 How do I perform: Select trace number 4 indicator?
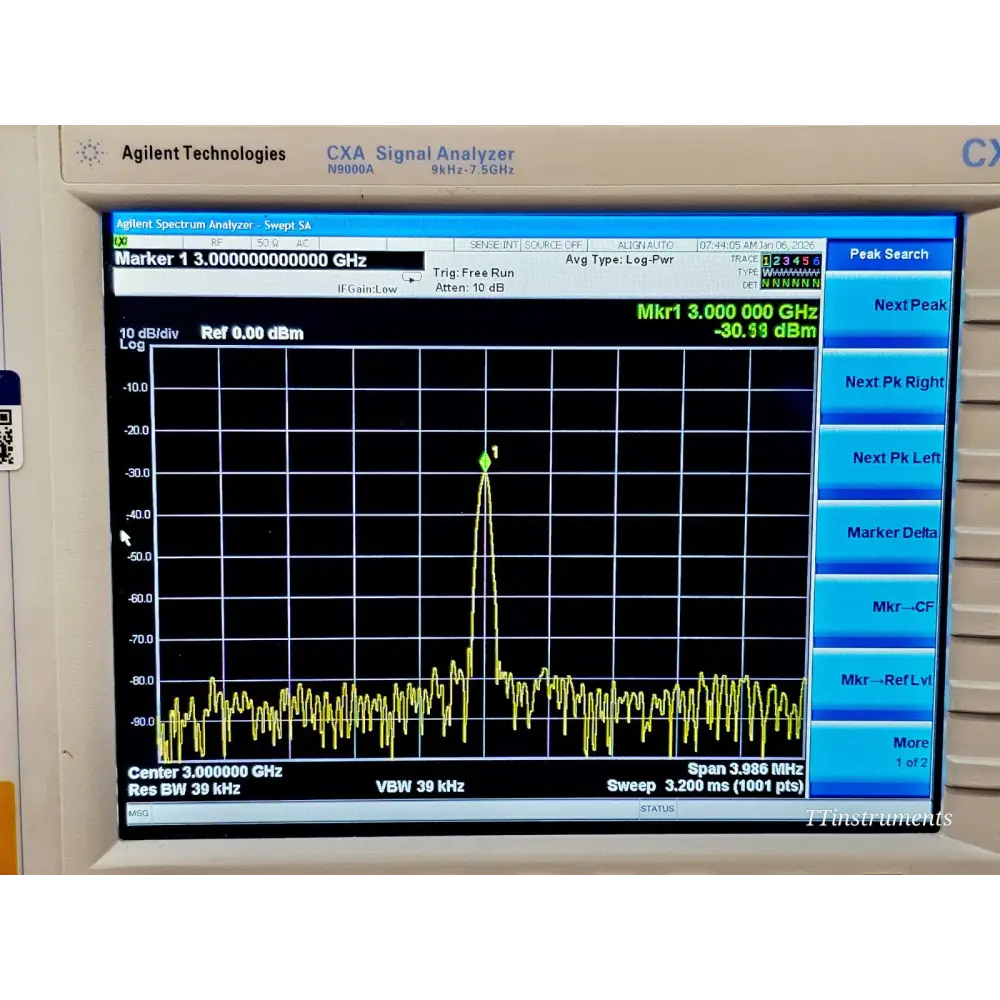tap(796, 261)
